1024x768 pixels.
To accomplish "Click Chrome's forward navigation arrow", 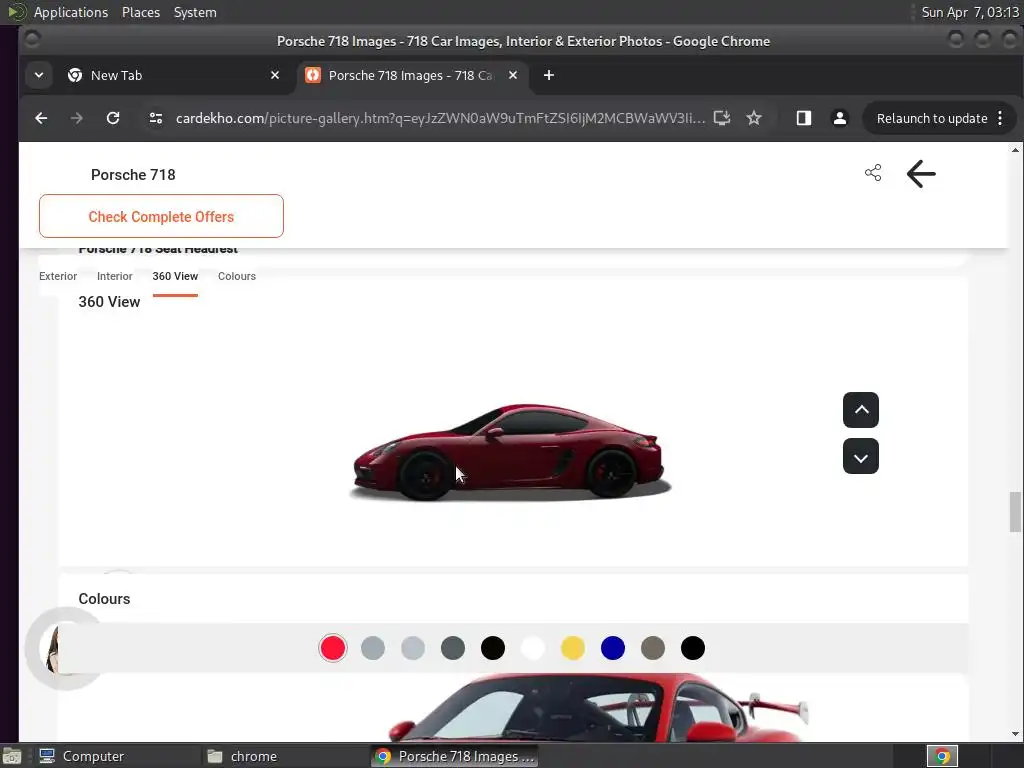I will pyautogui.click(x=76, y=118).
